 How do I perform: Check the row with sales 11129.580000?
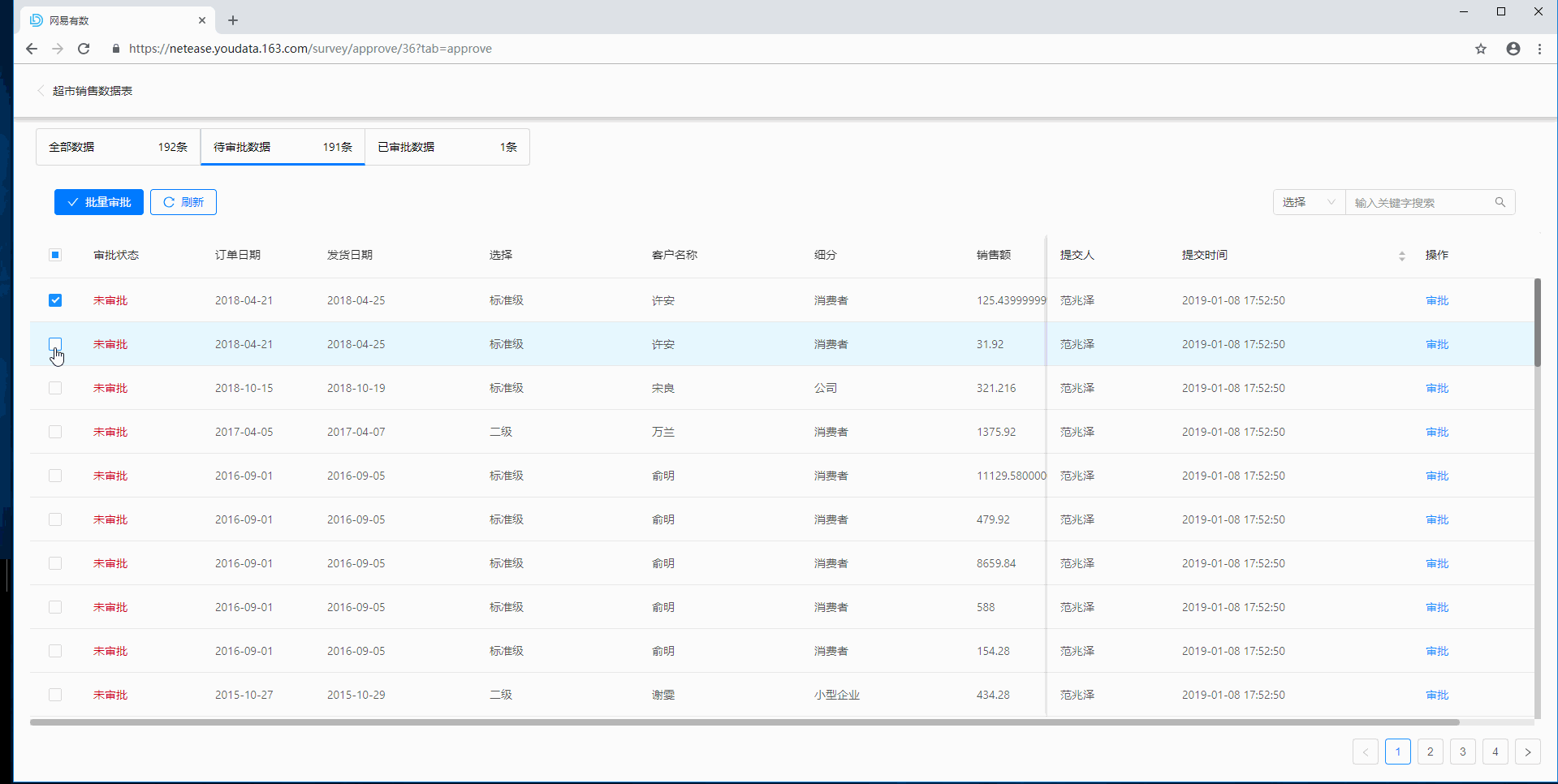(x=55, y=476)
